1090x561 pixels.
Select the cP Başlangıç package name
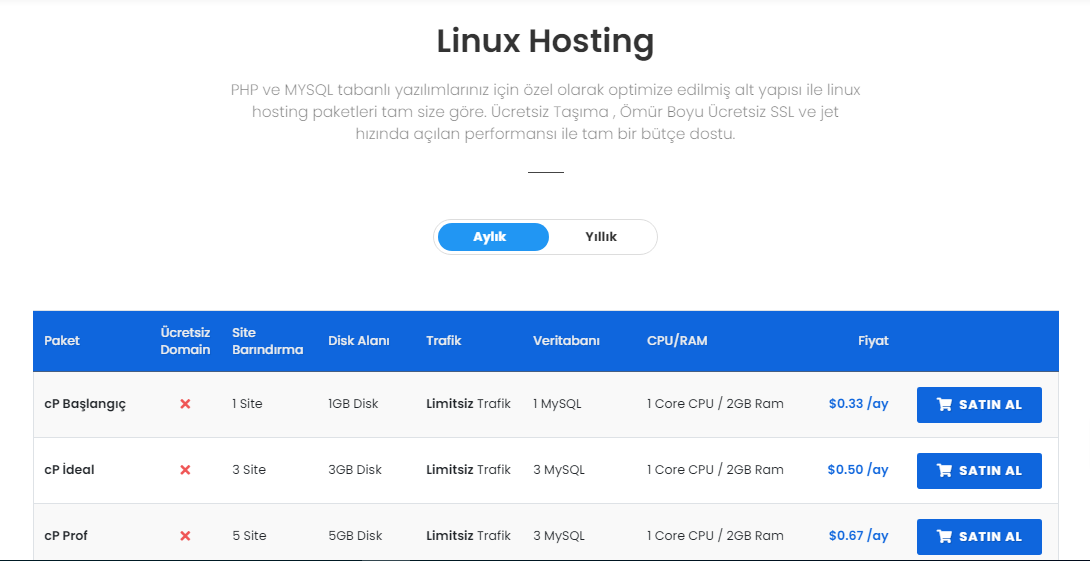click(85, 404)
